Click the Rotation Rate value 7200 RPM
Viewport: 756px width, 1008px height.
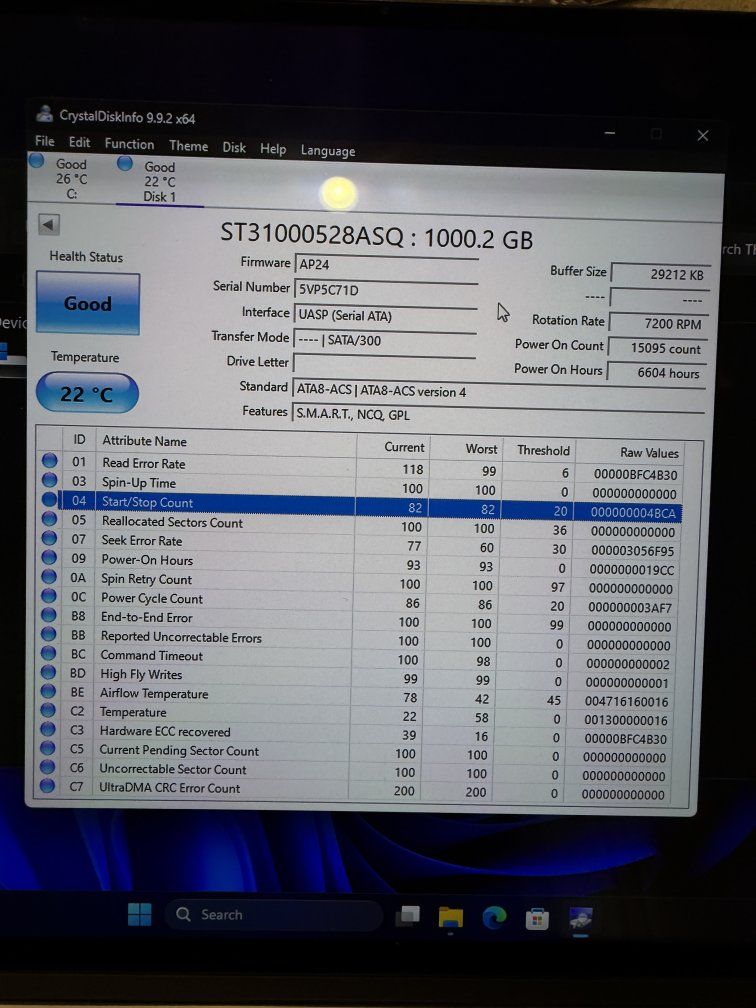659,323
